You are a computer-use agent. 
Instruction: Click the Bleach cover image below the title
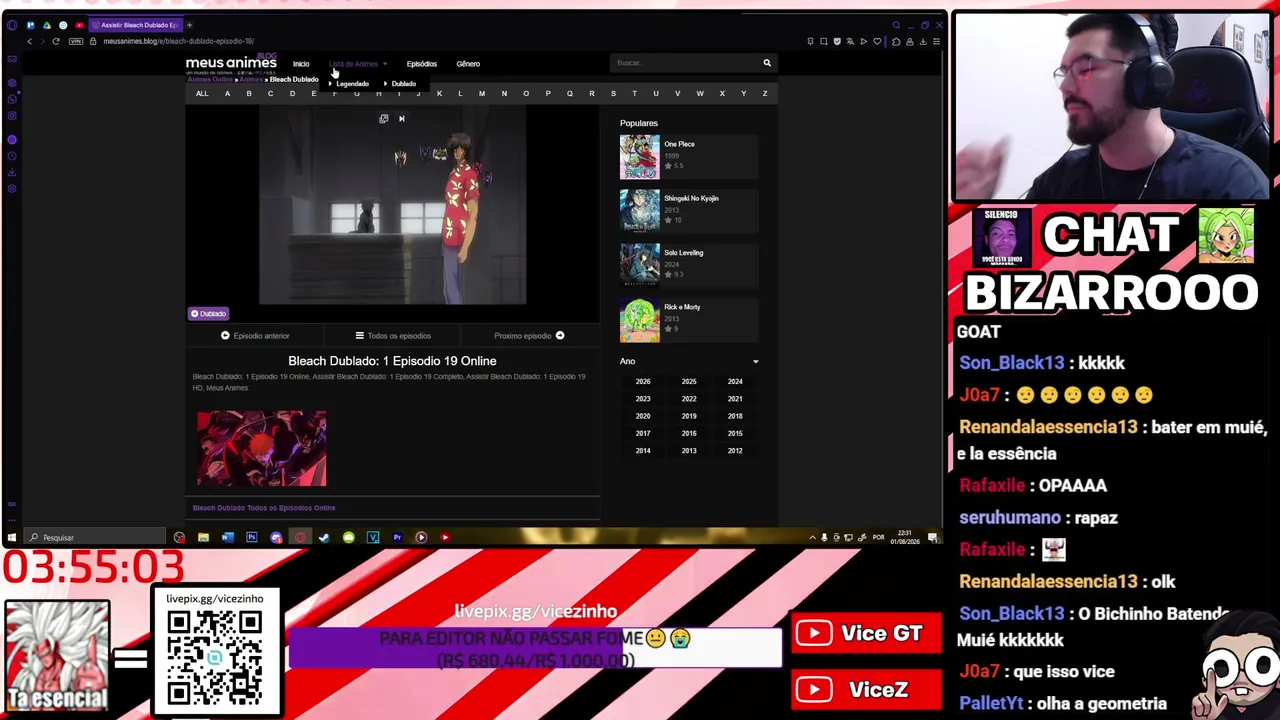pos(262,449)
